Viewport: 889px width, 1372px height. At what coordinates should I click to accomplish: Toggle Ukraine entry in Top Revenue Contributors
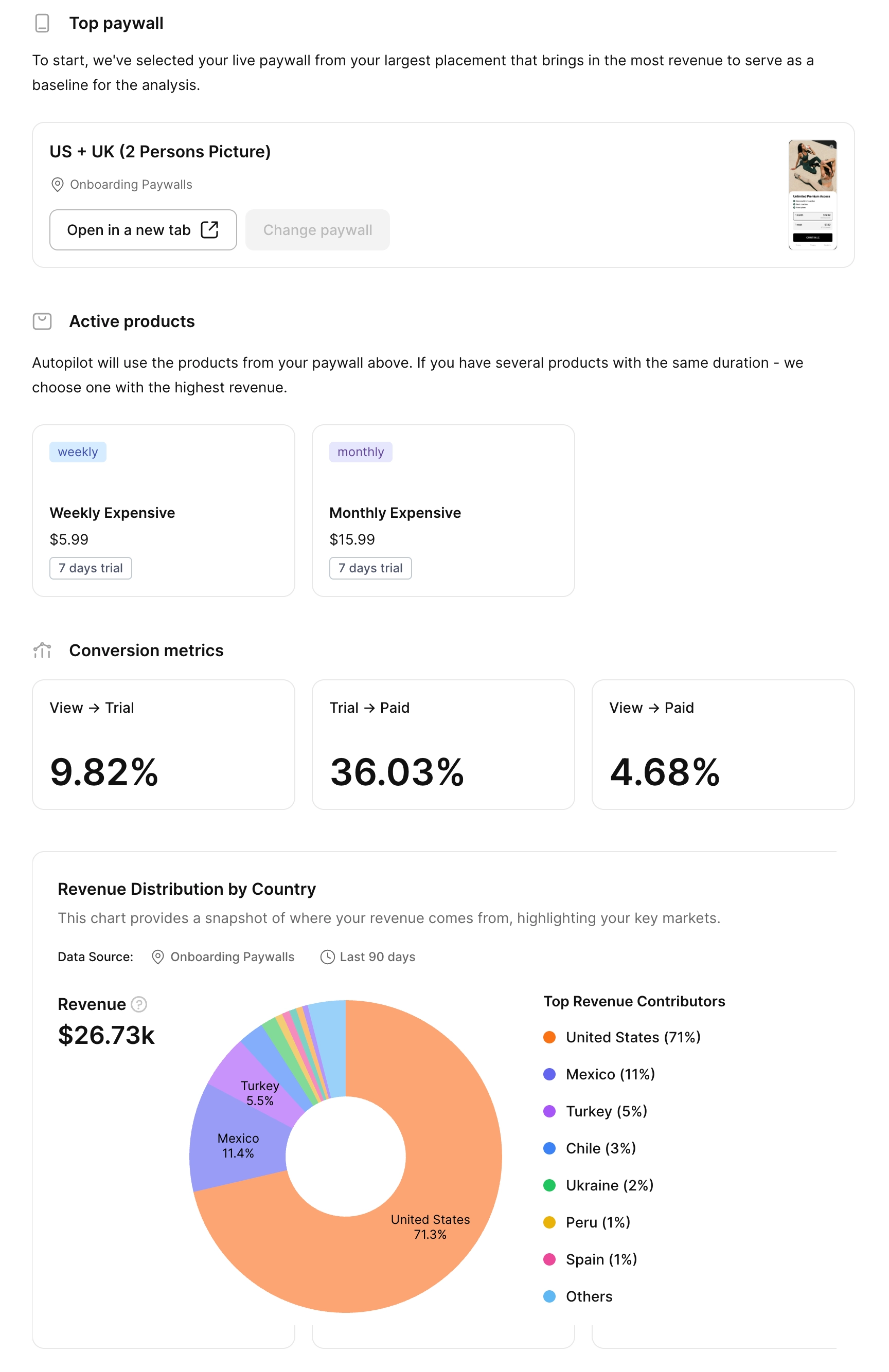pyautogui.click(x=609, y=1186)
